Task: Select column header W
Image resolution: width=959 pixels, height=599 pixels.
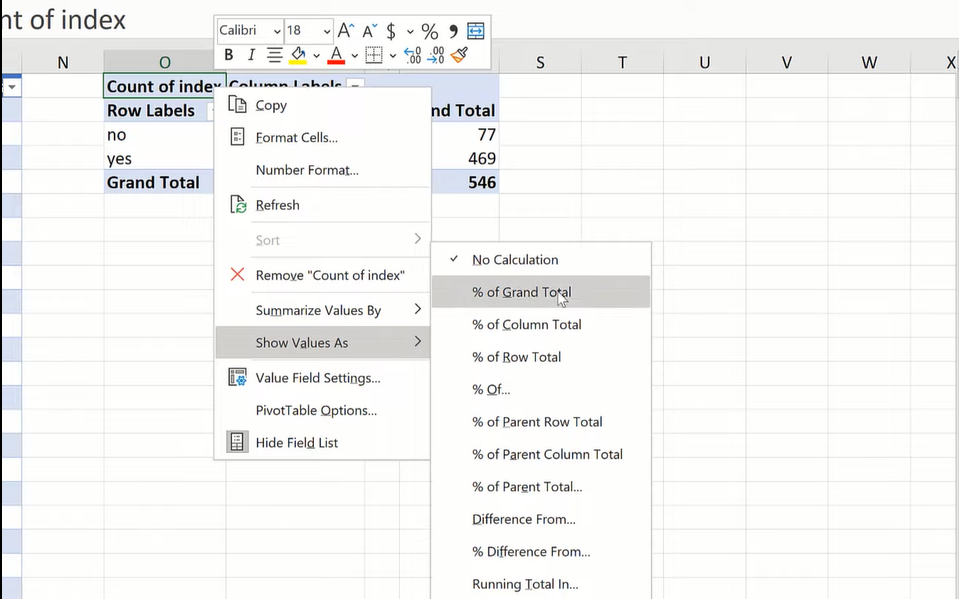Action: point(869,62)
